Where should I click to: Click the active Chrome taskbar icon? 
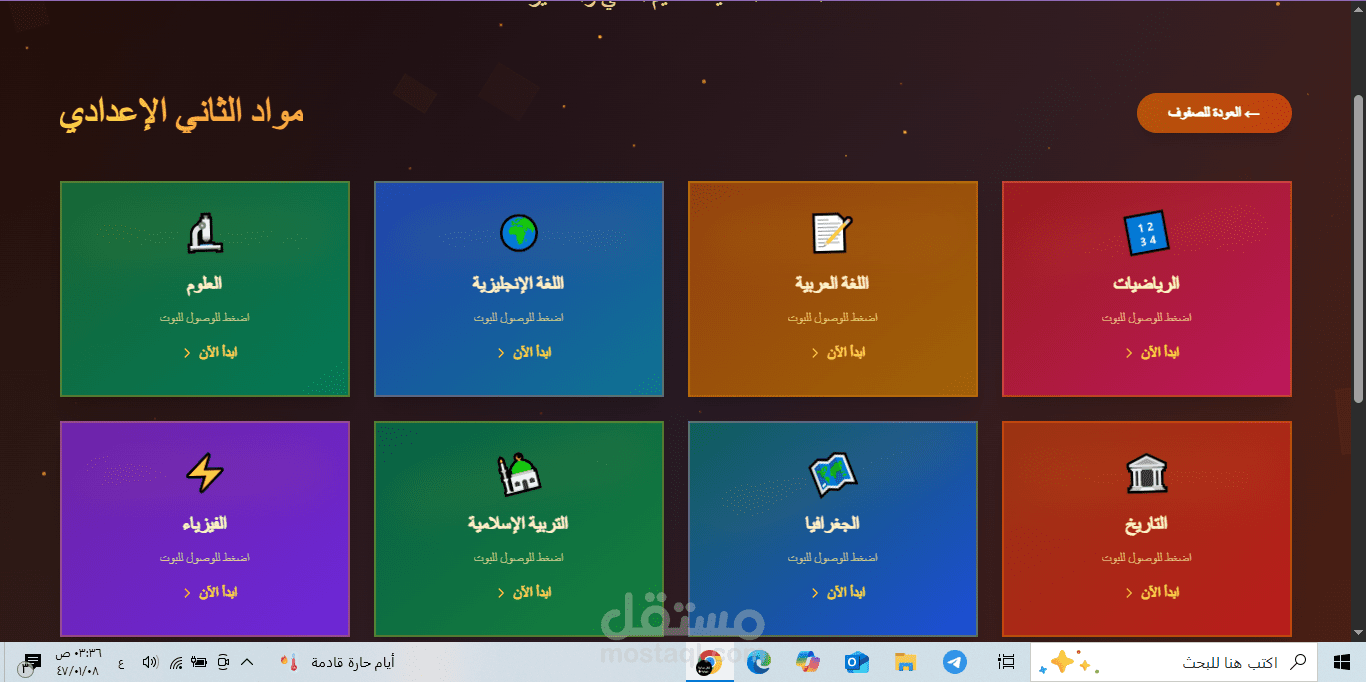710,662
